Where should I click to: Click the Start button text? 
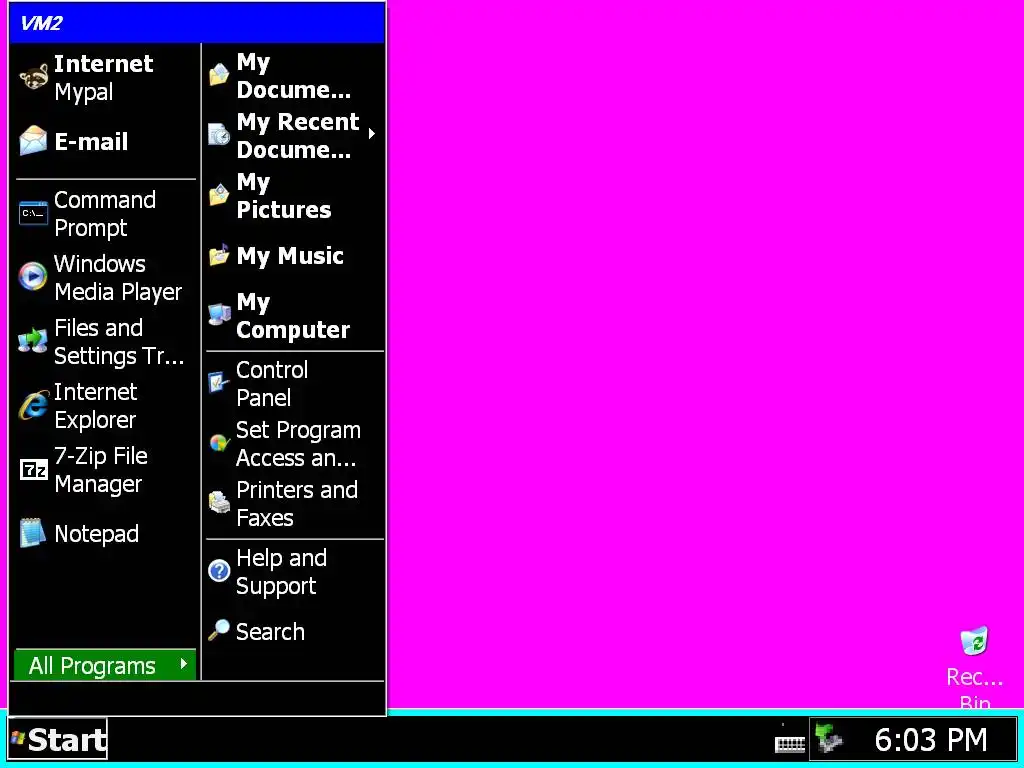click(x=67, y=740)
